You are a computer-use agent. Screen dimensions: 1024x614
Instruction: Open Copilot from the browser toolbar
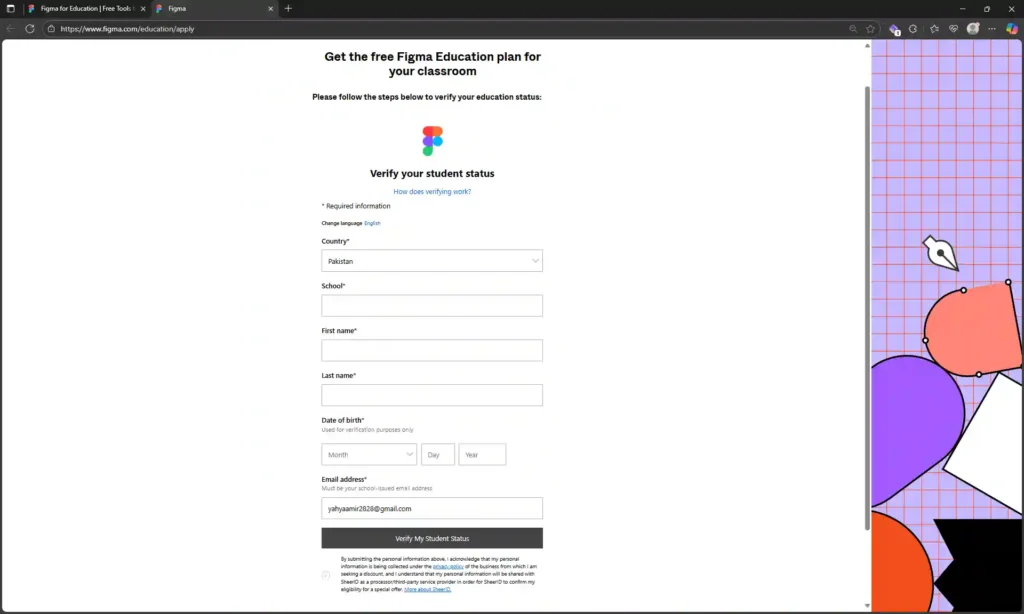(x=1010, y=29)
